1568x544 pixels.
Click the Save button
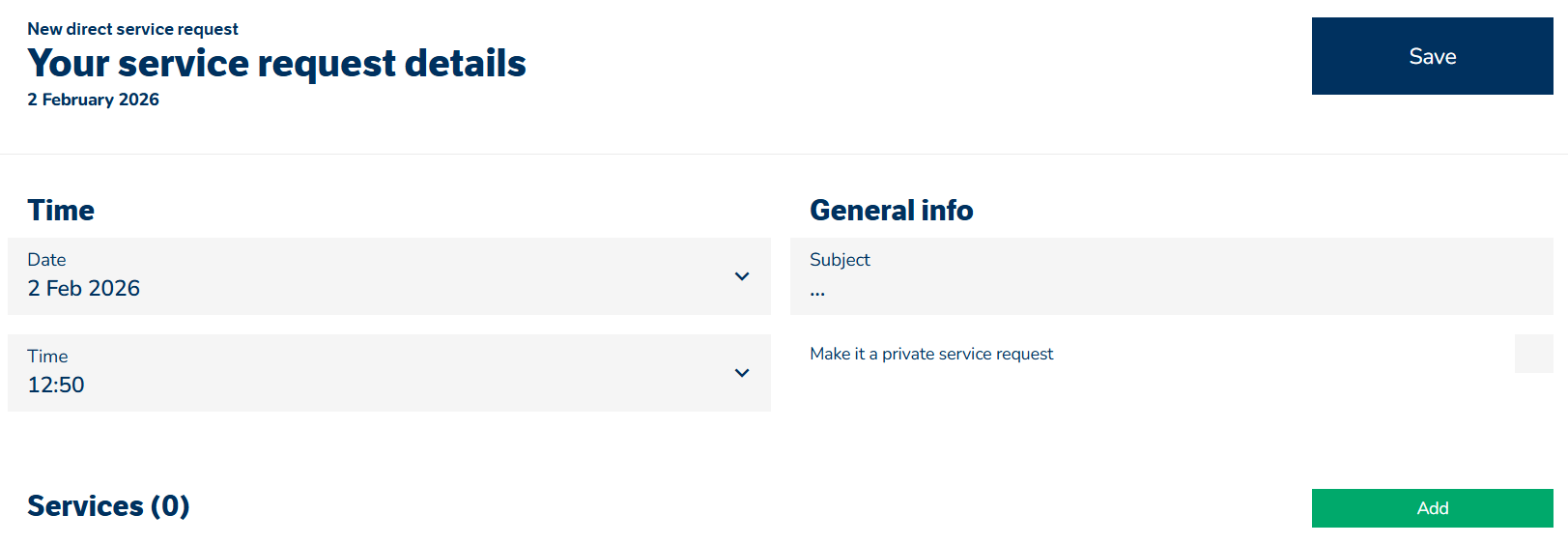tap(1432, 56)
